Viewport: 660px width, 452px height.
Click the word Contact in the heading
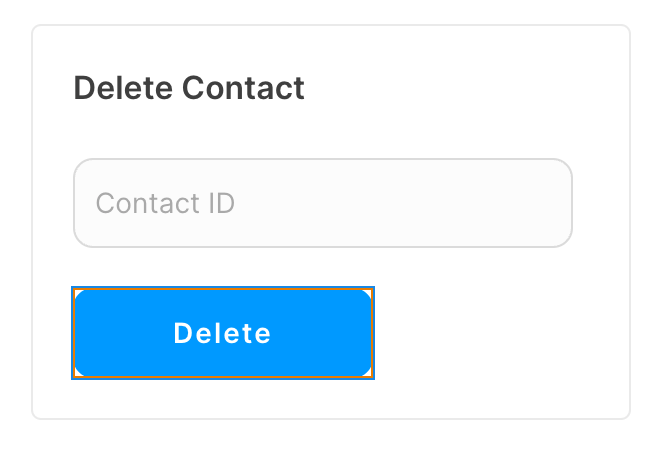point(243,88)
